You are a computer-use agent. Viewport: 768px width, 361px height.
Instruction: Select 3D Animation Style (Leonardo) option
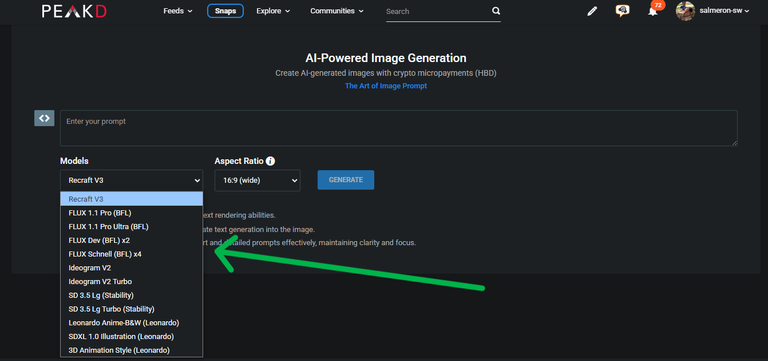(x=131, y=350)
